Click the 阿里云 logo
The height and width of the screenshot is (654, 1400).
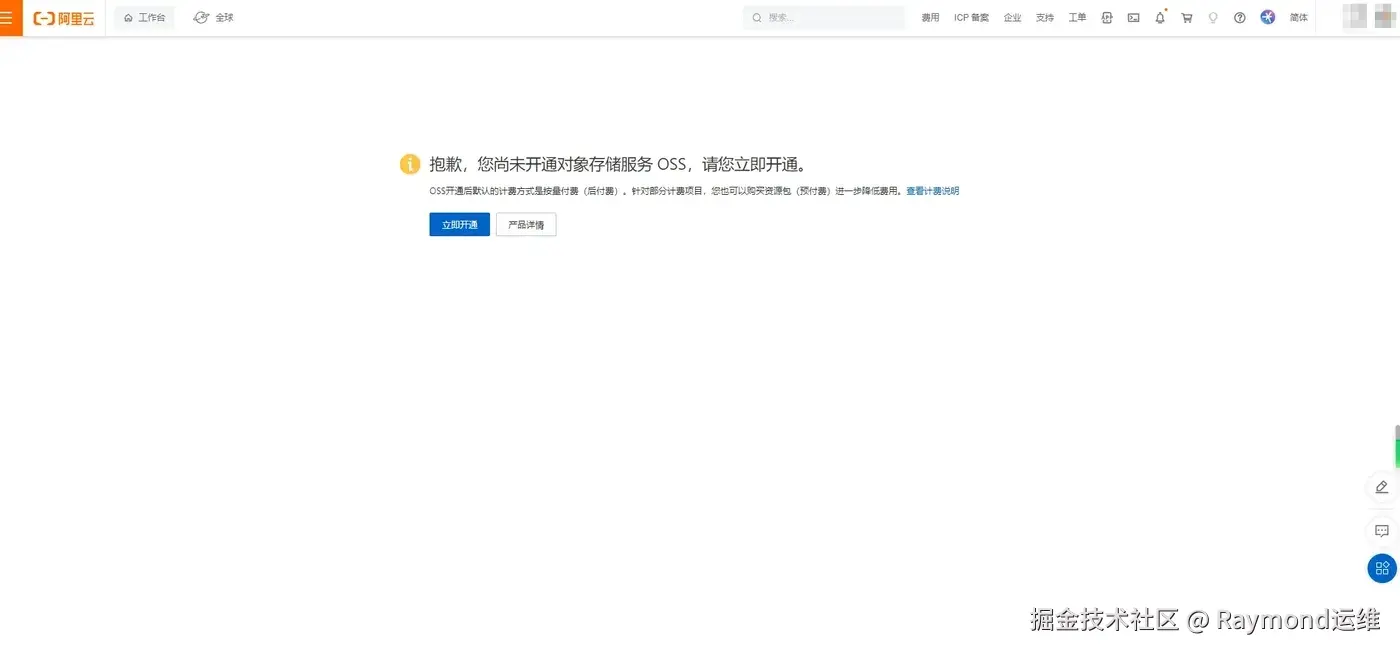click(x=64, y=18)
